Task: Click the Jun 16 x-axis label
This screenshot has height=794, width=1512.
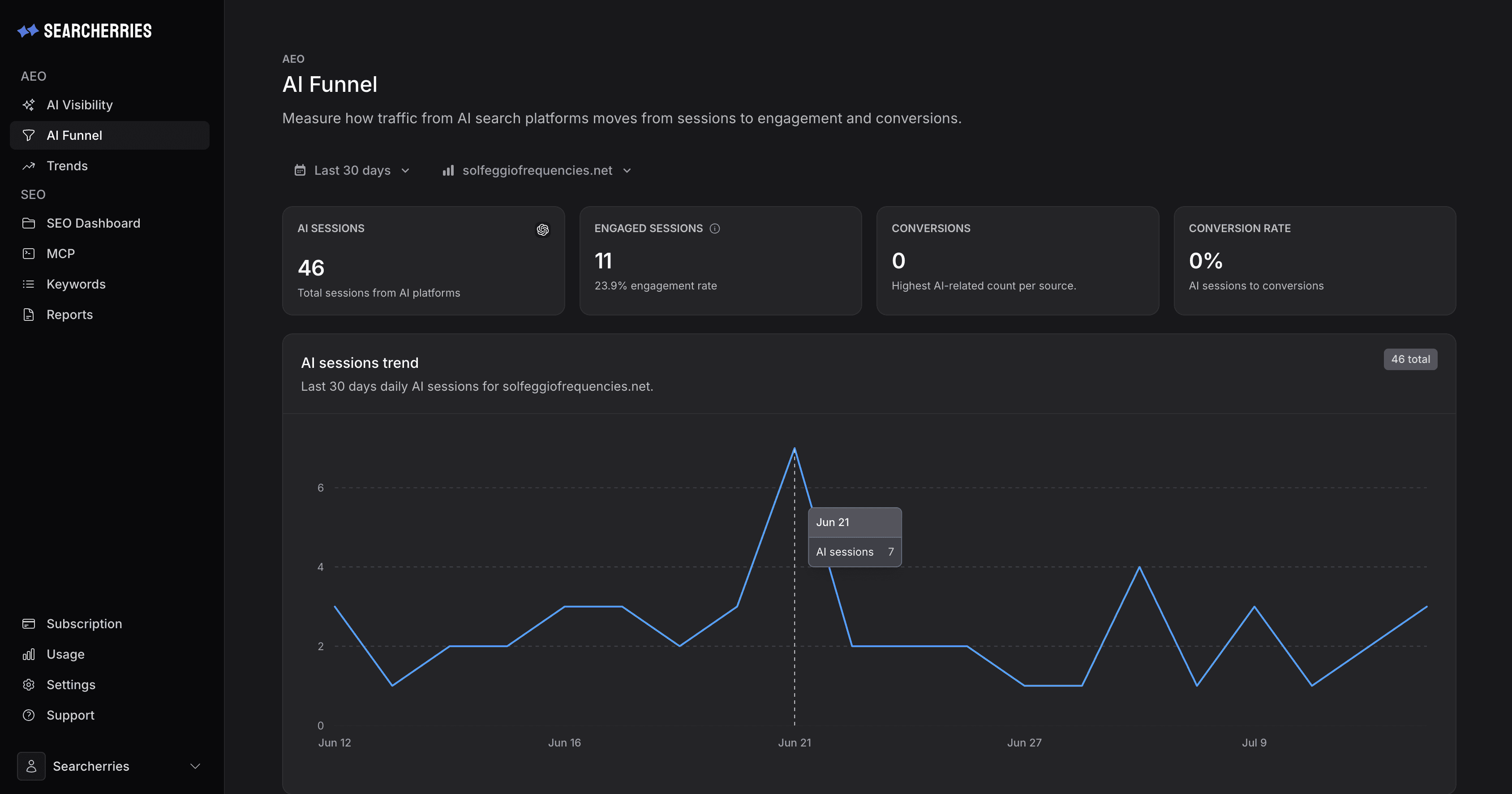Action: click(565, 743)
